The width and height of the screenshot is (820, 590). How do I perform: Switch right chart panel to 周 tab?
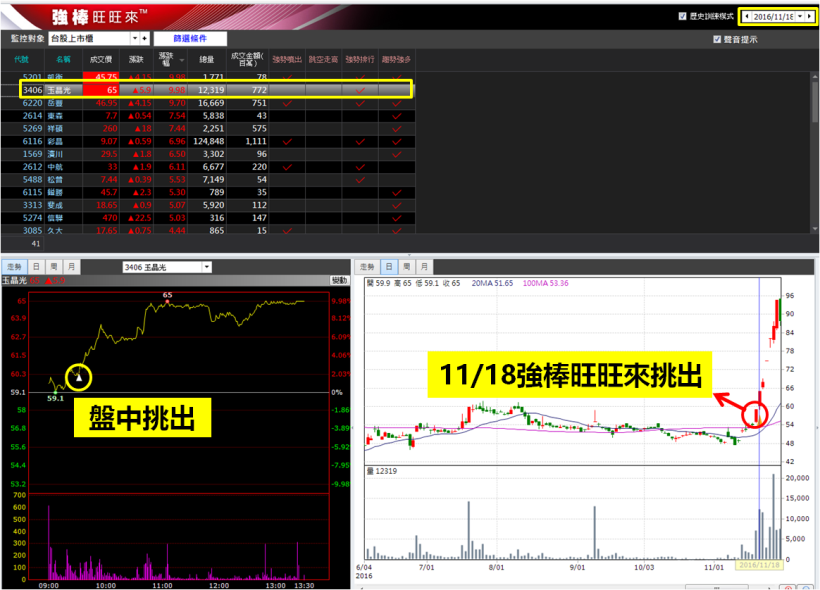coord(406,267)
